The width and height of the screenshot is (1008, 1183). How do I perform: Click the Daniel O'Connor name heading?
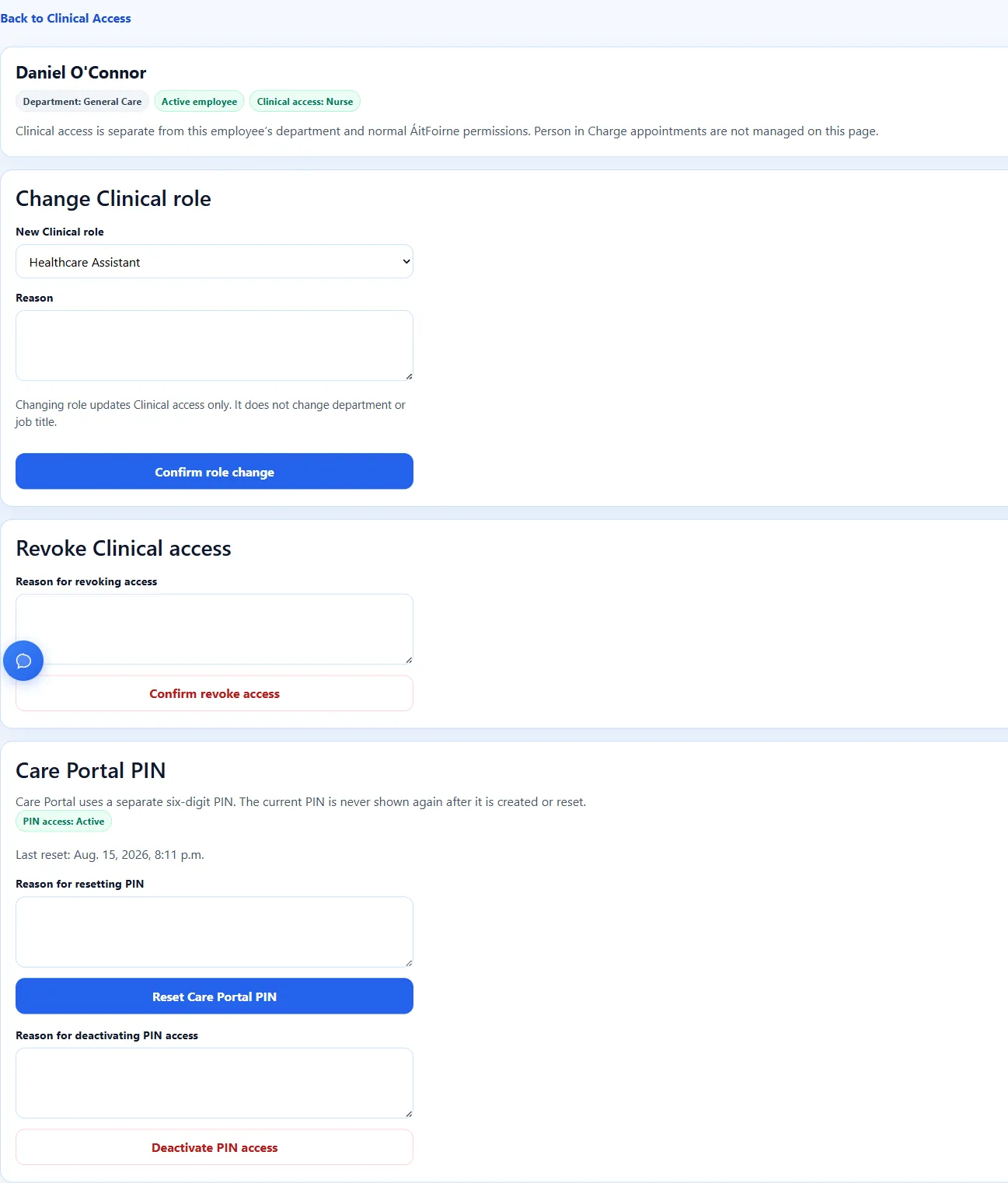point(81,72)
